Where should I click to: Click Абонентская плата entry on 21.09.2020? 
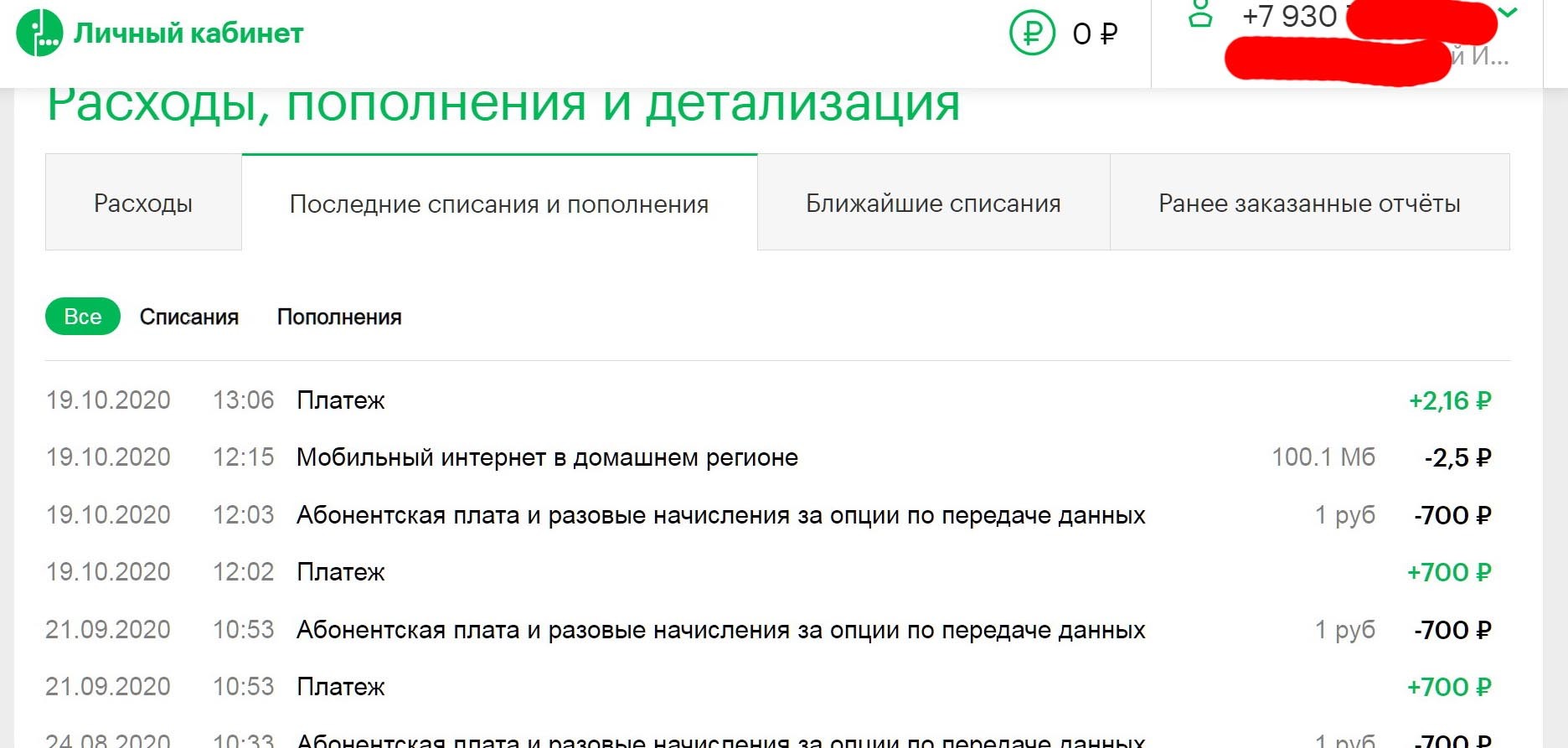pos(721,630)
